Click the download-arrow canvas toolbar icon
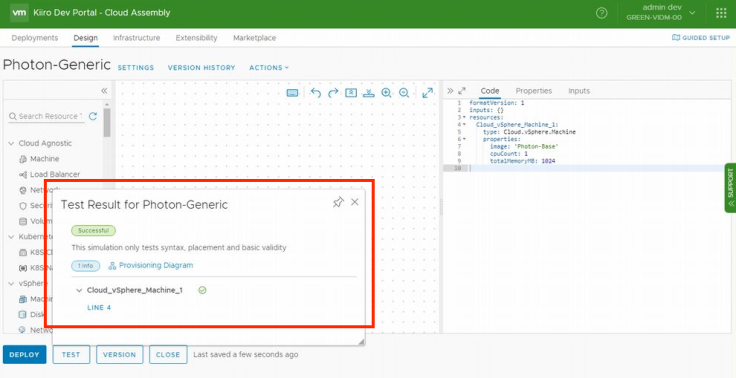The height and width of the screenshot is (378, 736). [368, 93]
